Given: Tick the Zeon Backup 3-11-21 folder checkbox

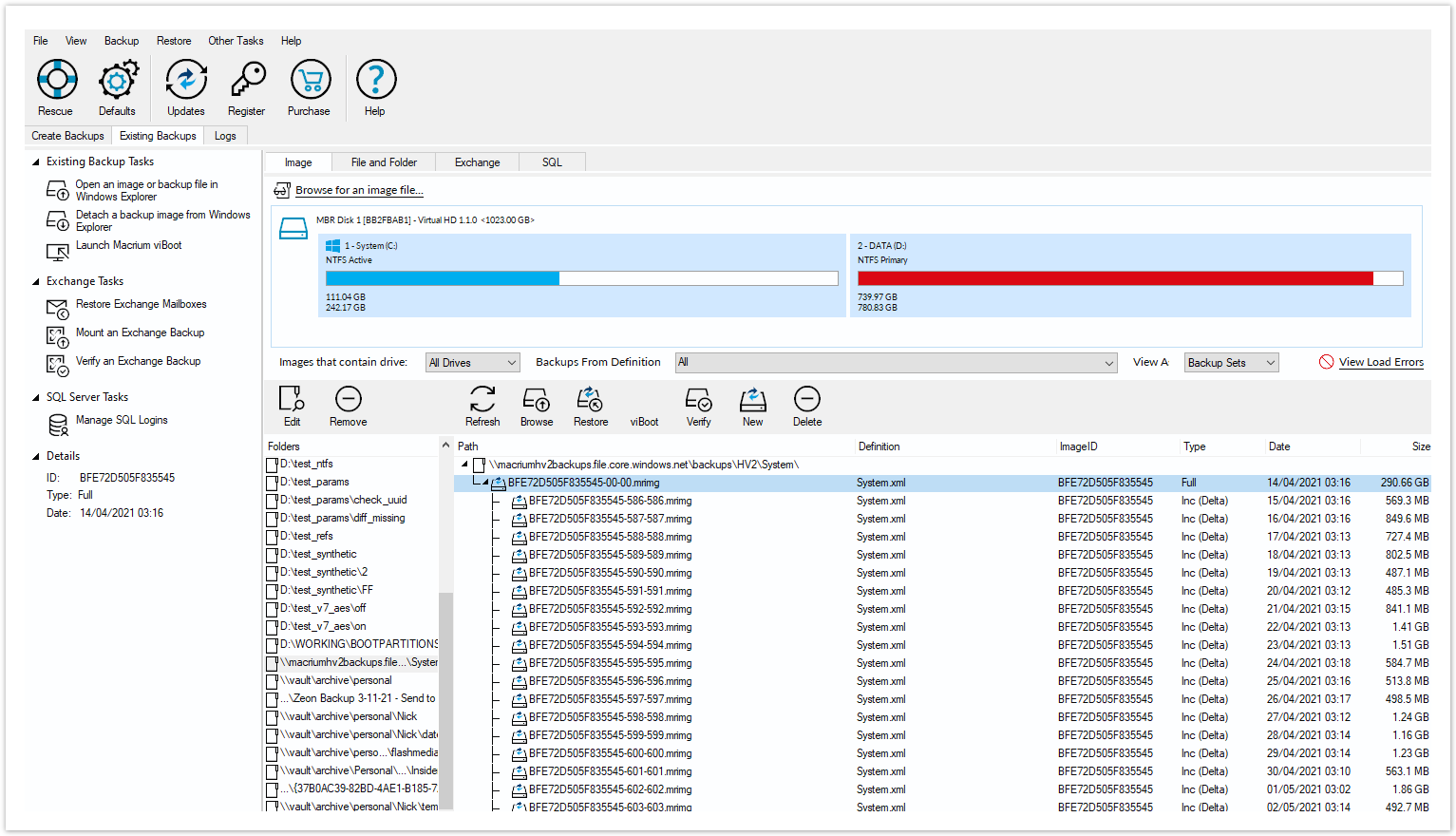Looking at the screenshot, I should point(272,699).
